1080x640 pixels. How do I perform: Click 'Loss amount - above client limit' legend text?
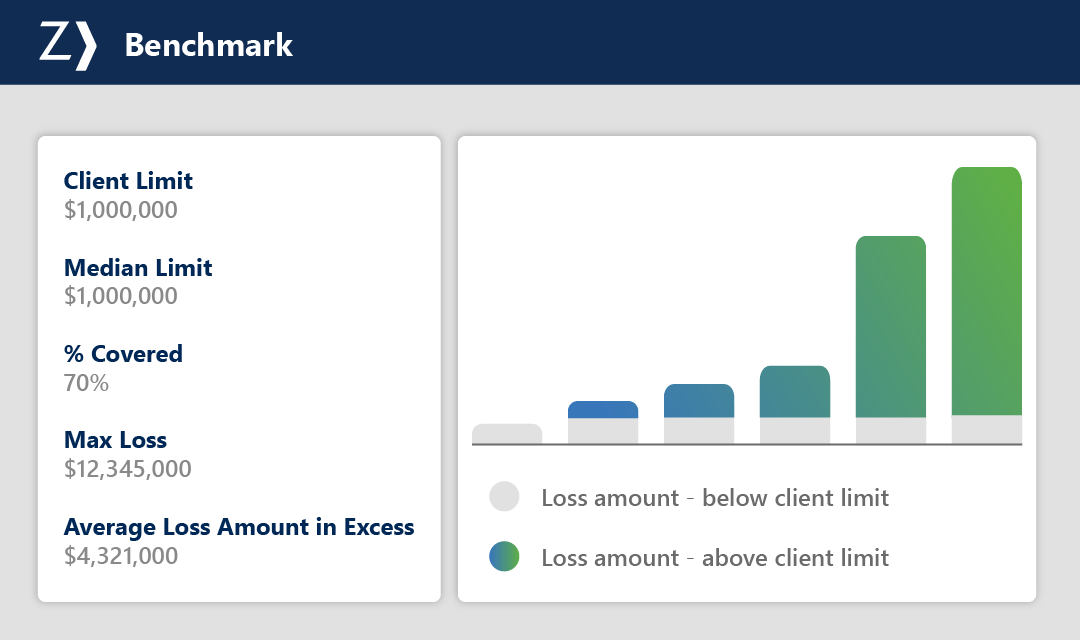click(714, 558)
